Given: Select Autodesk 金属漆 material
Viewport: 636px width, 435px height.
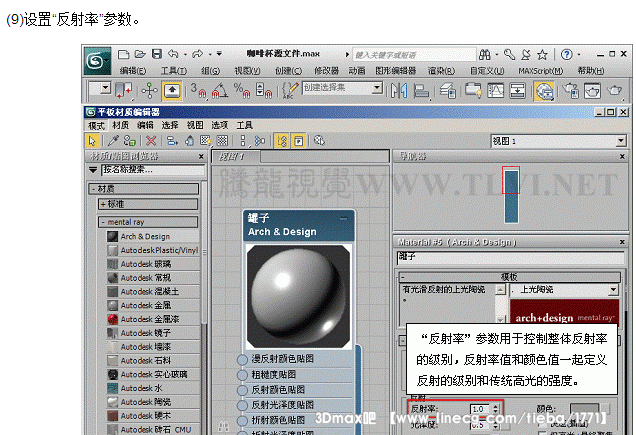Looking at the screenshot, I should click(153, 319).
